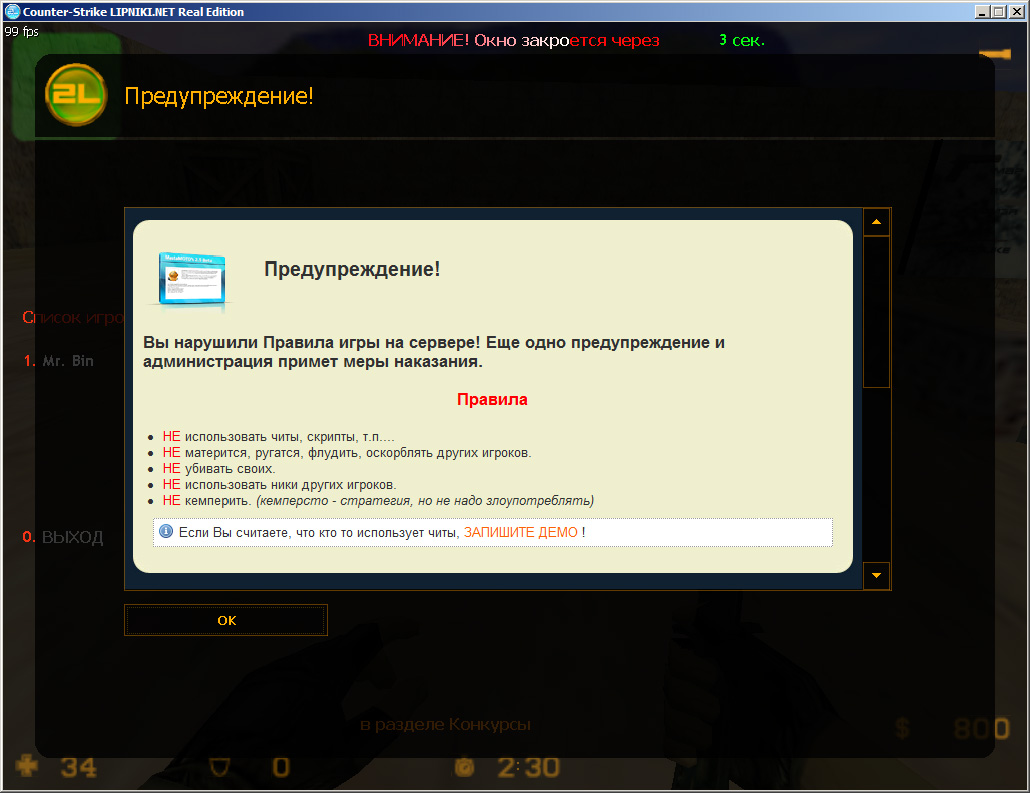The width and height of the screenshot is (1030, 793).
Task: Click the health cross icon in HUD
Action: (x=26, y=766)
